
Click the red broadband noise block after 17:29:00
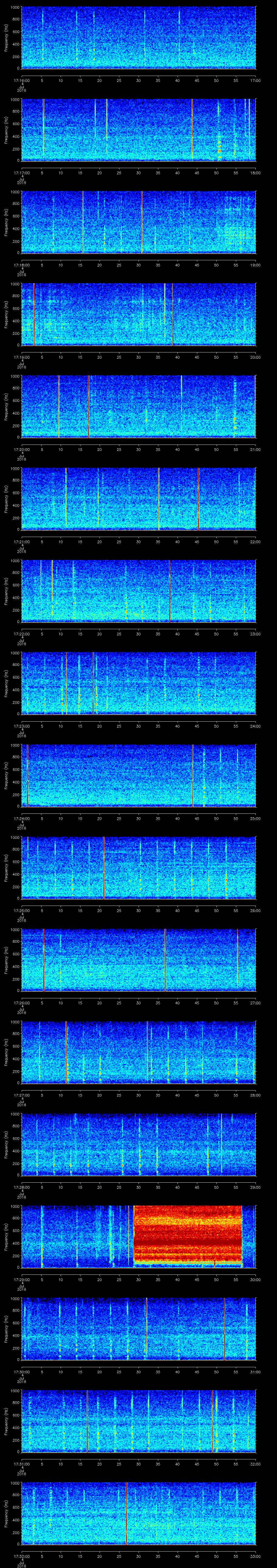(187, 1236)
